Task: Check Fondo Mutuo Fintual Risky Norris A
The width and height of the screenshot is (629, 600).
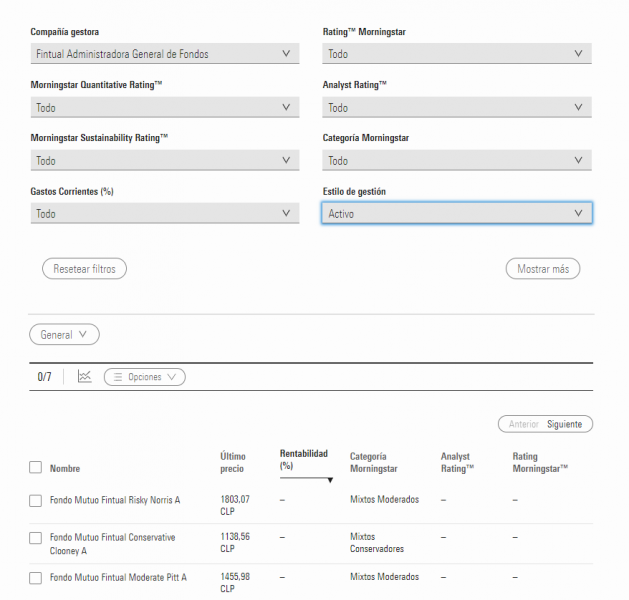Action: (x=36, y=500)
